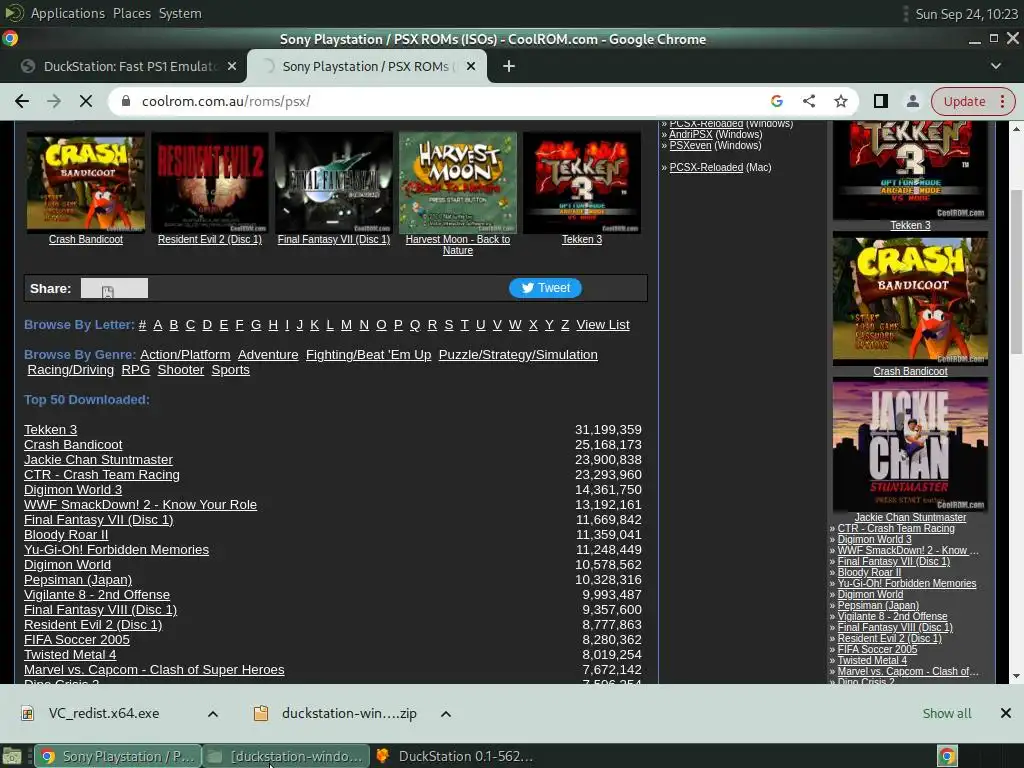
Task: Share this page via share icon
Action: pyautogui.click(x=808, y=101)
